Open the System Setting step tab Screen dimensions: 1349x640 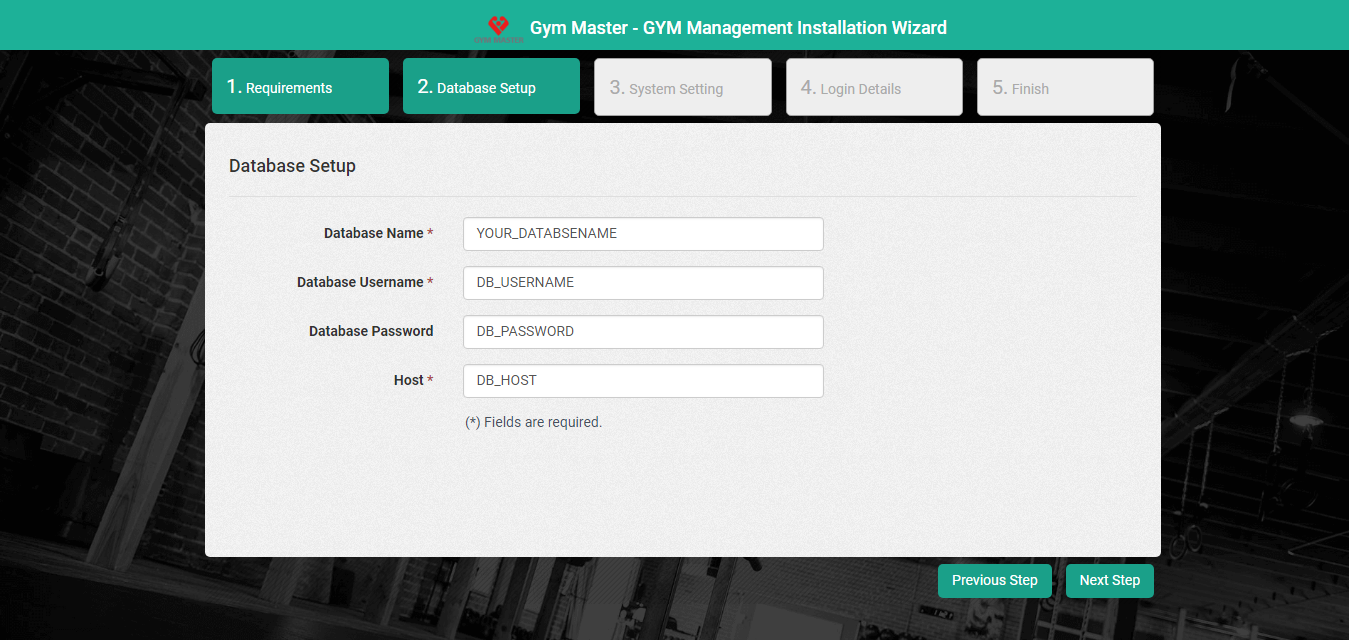point(682,88)
